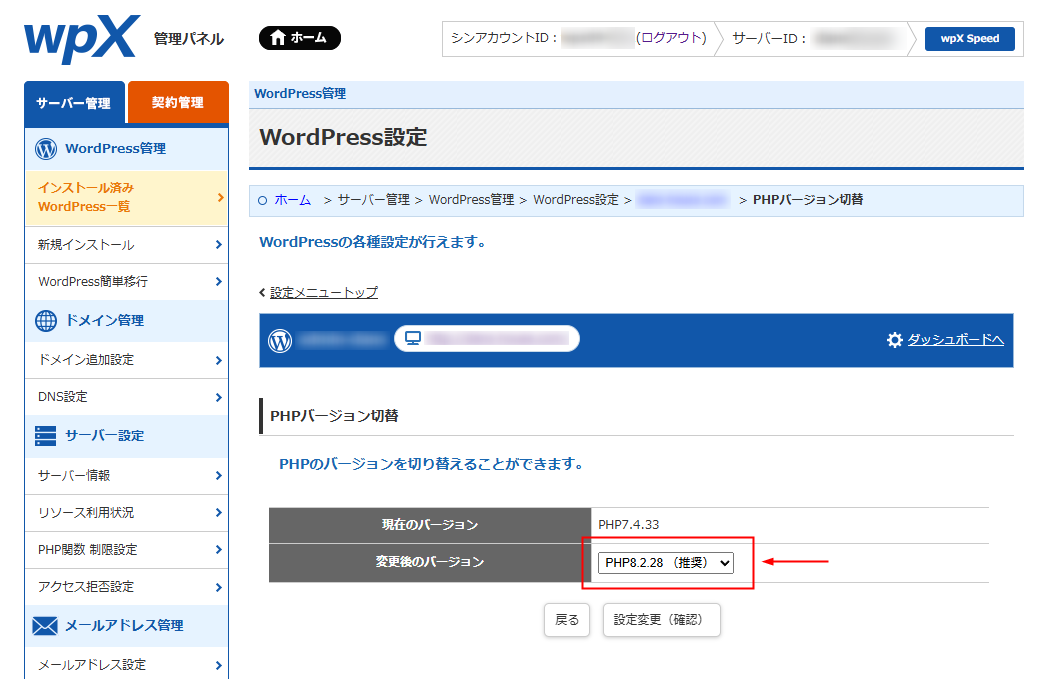
Task: Click chevron next to アクセス拒否設定
Action: (219, 588)
